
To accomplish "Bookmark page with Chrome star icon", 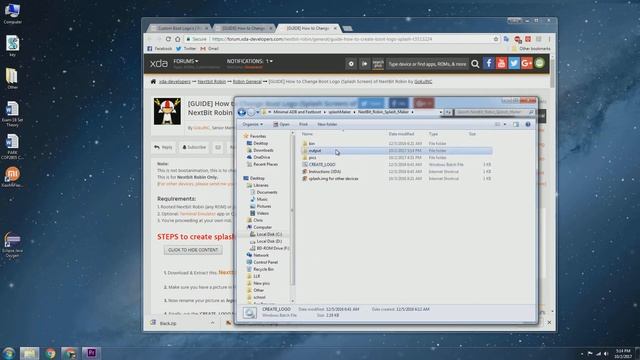I will [496, 39].
